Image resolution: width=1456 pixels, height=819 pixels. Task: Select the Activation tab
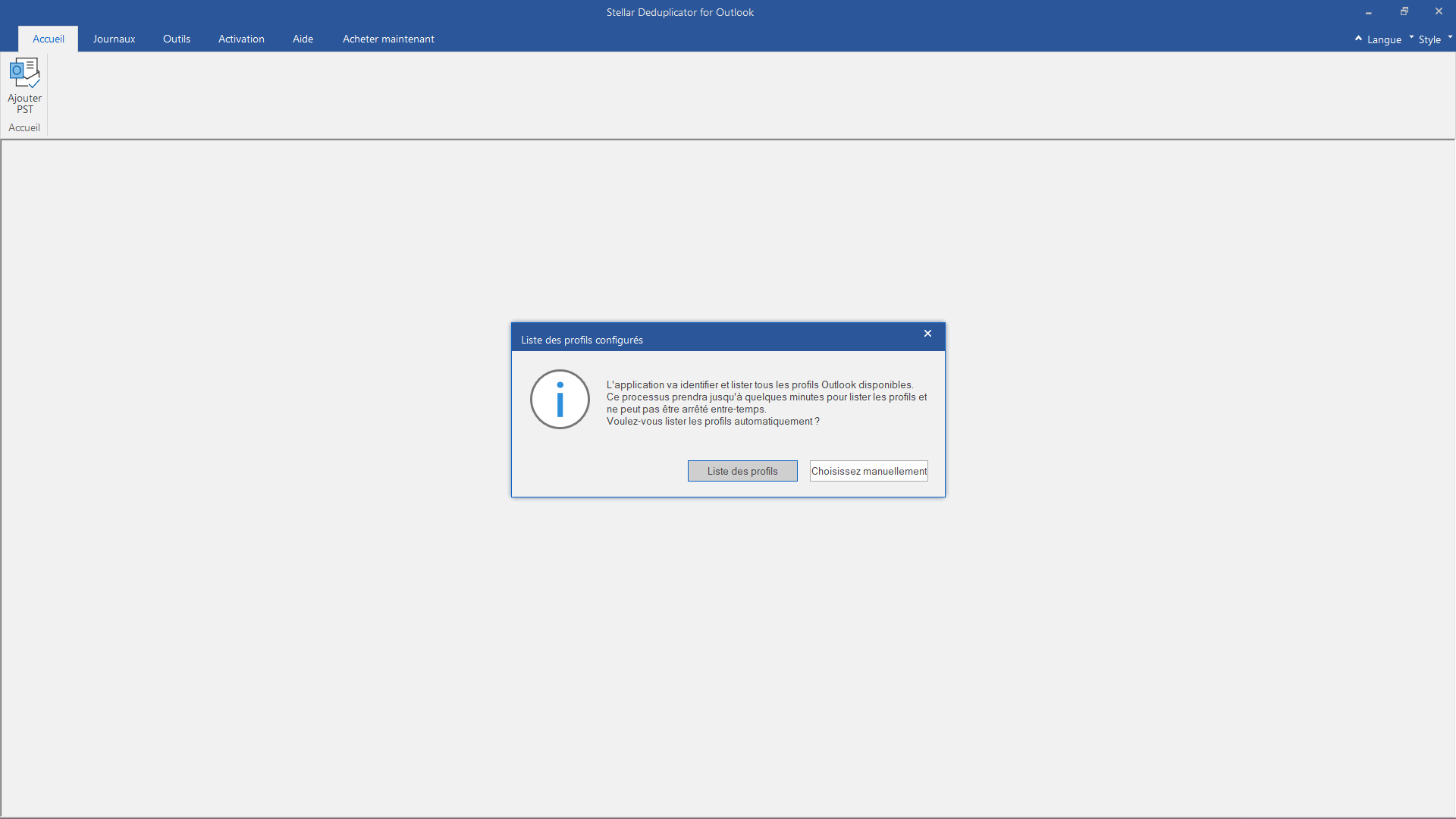241,39
